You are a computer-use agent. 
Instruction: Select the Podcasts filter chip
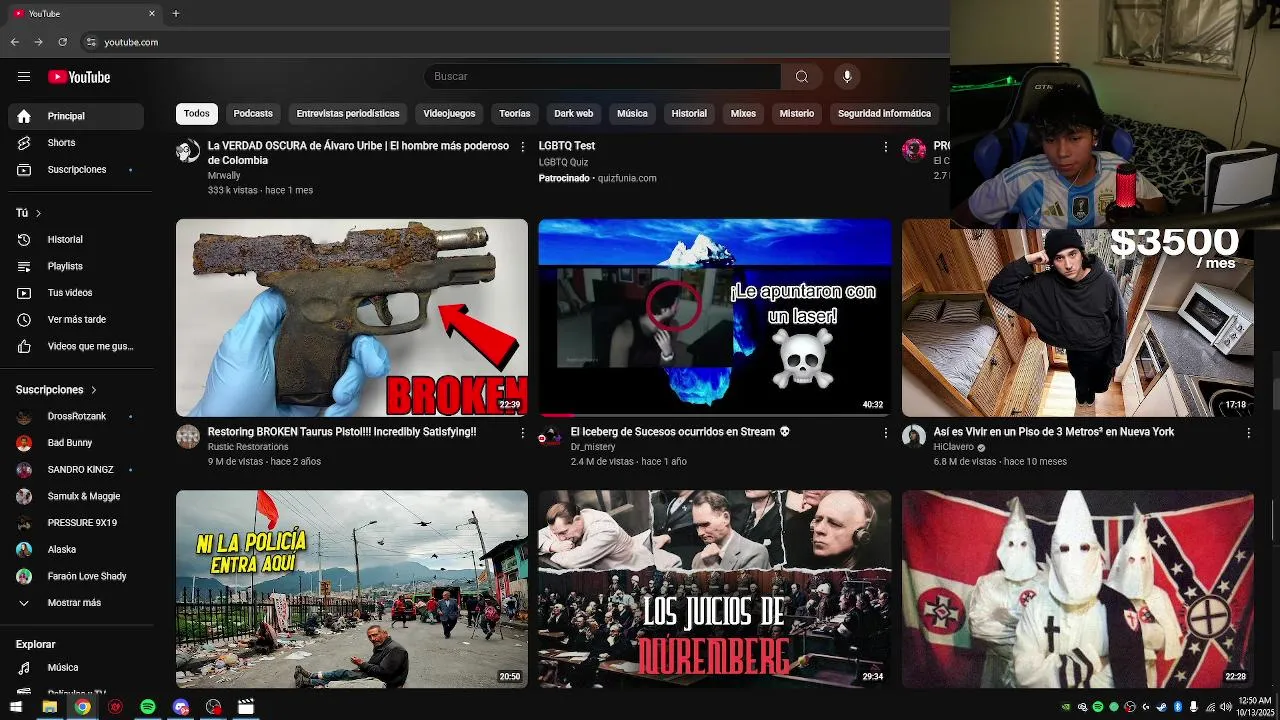click(x=253, y=113)
